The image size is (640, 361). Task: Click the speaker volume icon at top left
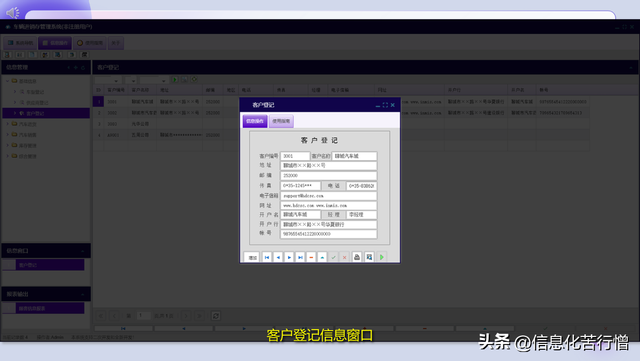12,13
